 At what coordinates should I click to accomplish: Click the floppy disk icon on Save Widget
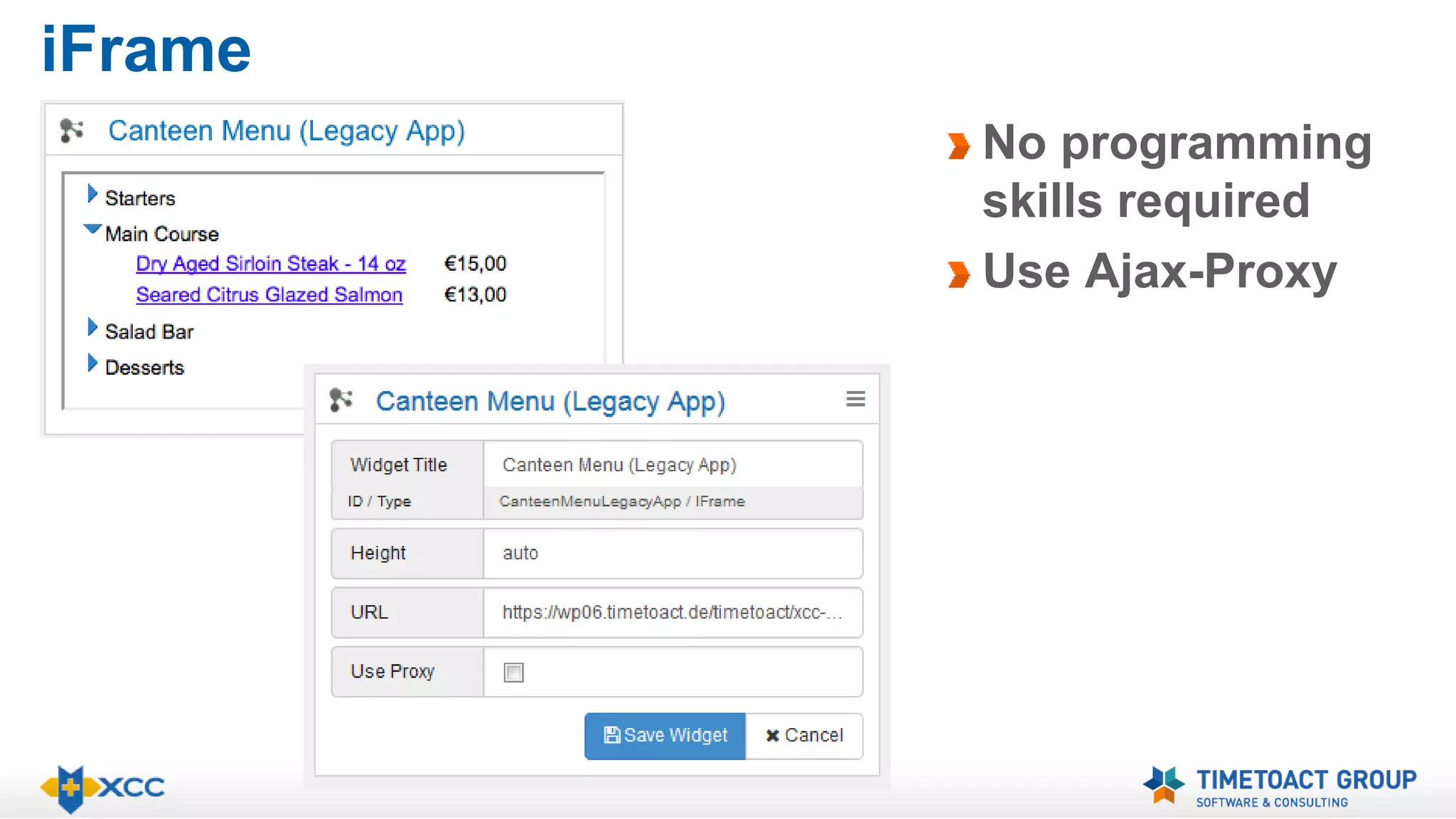pos(611,735)
